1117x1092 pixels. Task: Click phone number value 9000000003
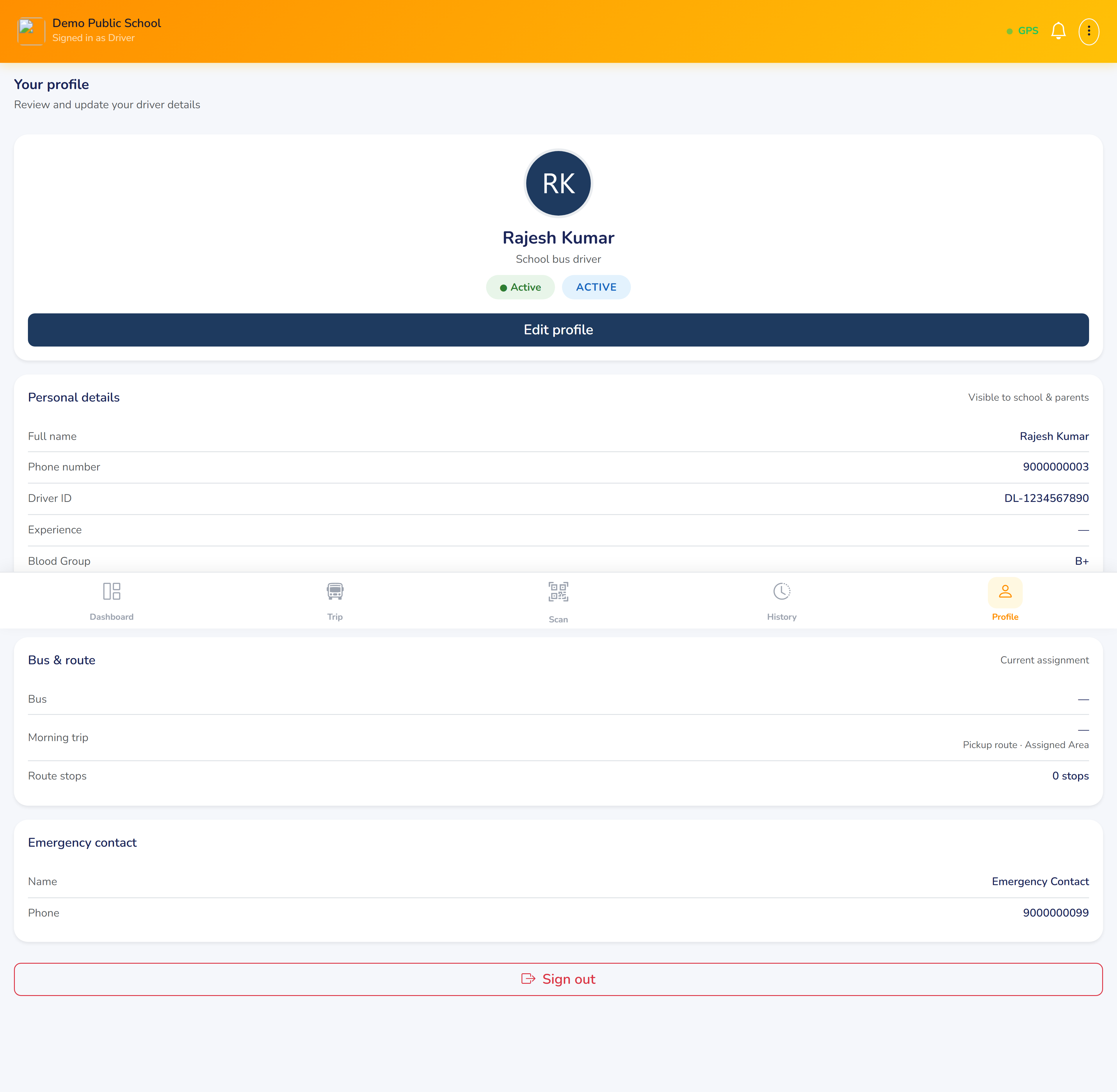pyautogui.click(x=1056, y=467)
